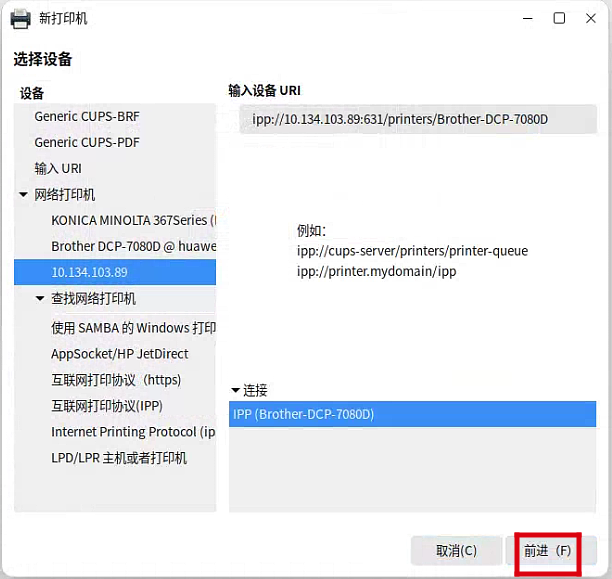Select AppSocket/HP JetDirect option
The height and width of the screenshot is (579, 612).
(120, 354)
